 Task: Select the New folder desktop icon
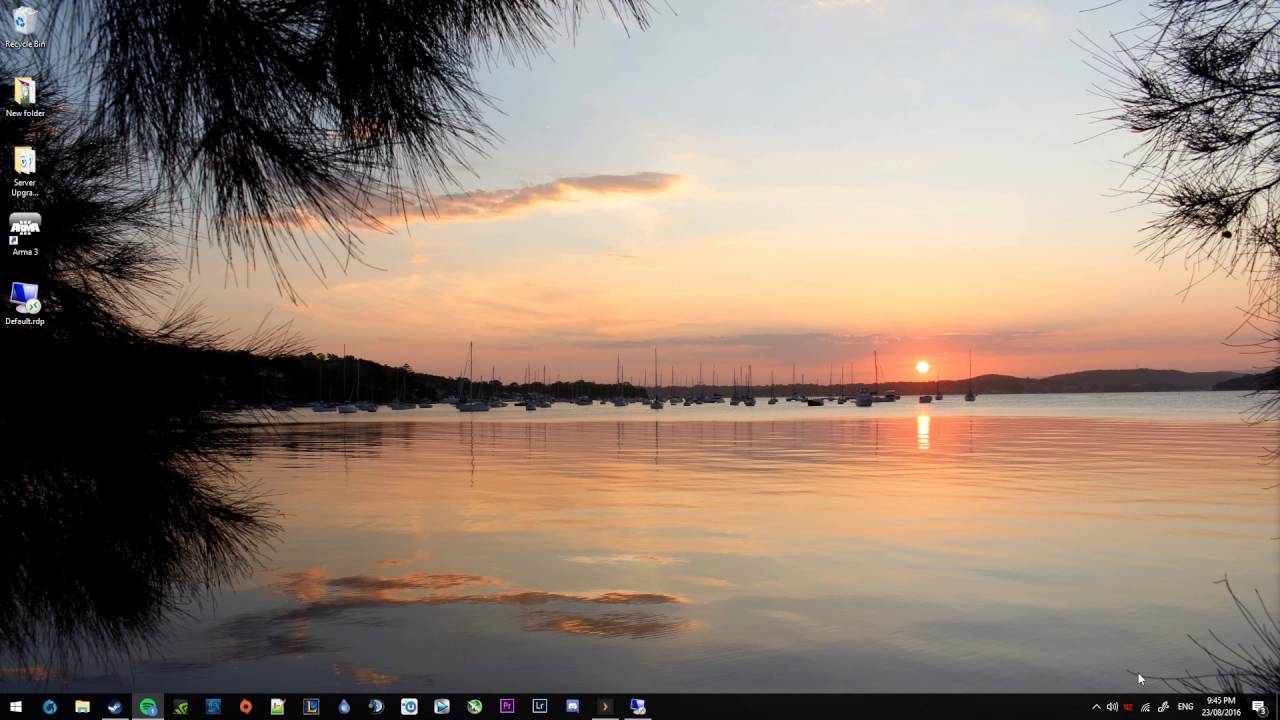pyautogui.click(x=25, y=98)
